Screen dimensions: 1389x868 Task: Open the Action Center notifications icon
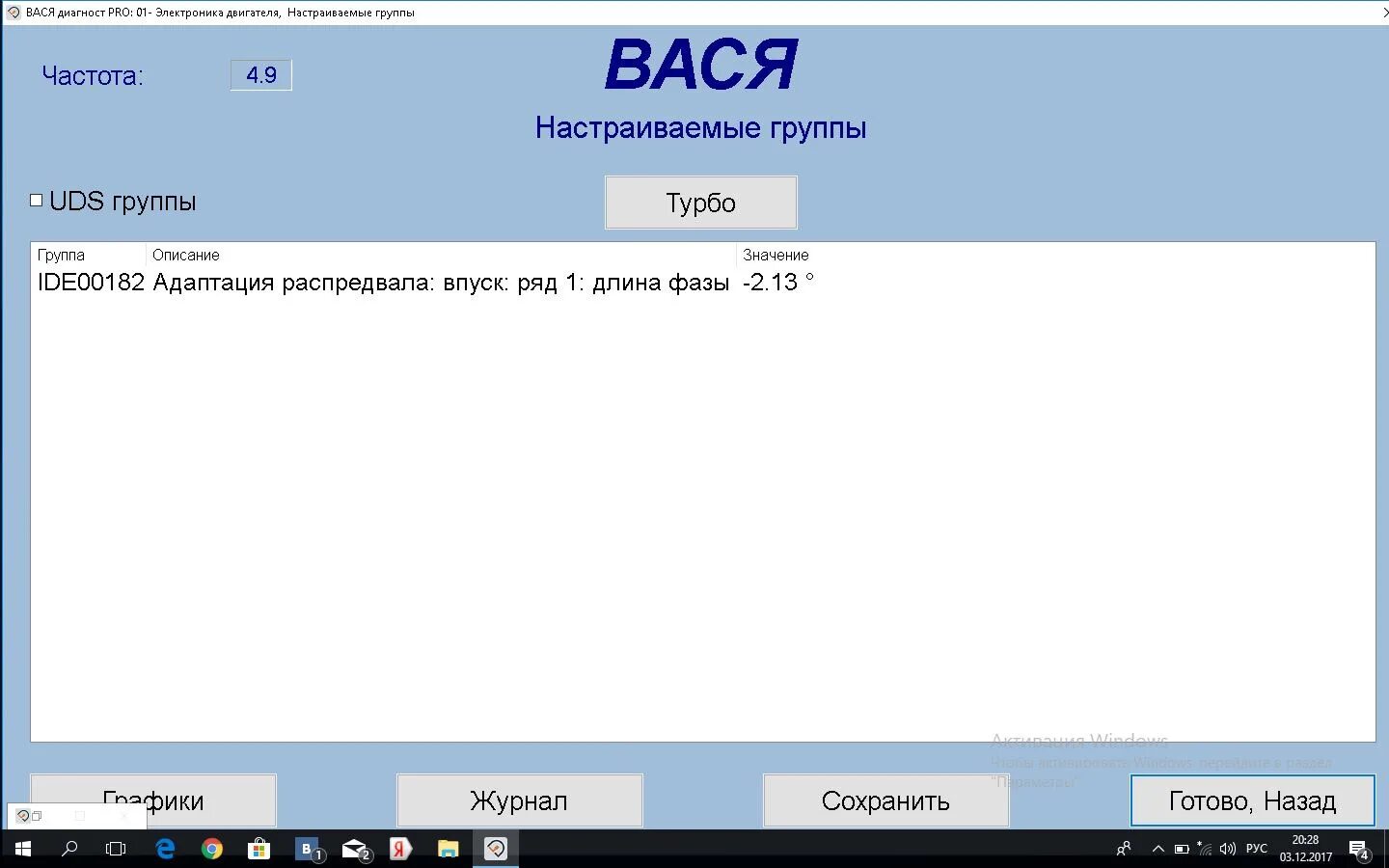coord(1359,850)
